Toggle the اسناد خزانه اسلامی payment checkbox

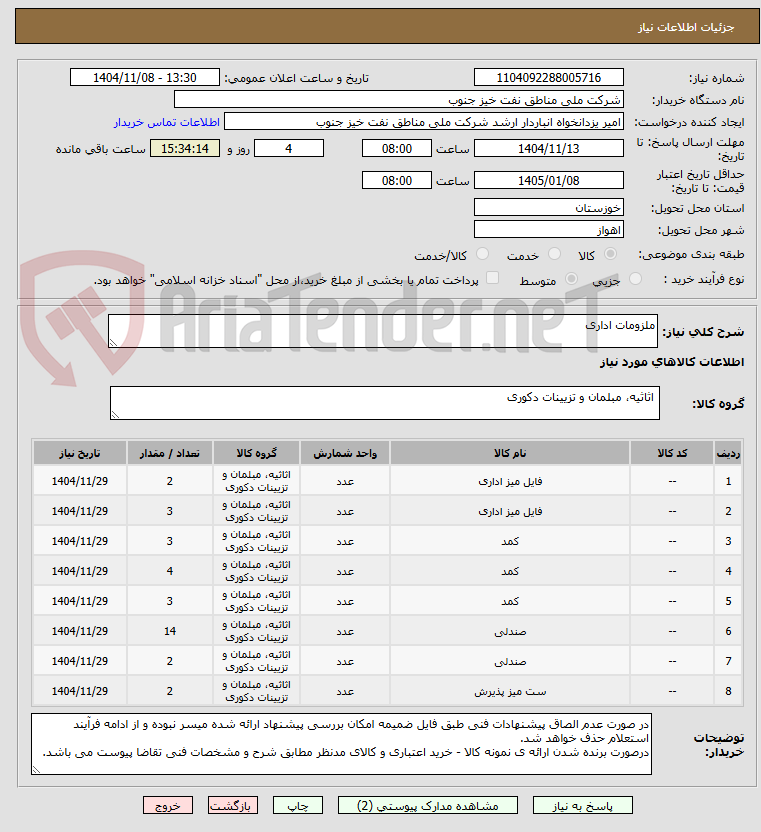492,278
